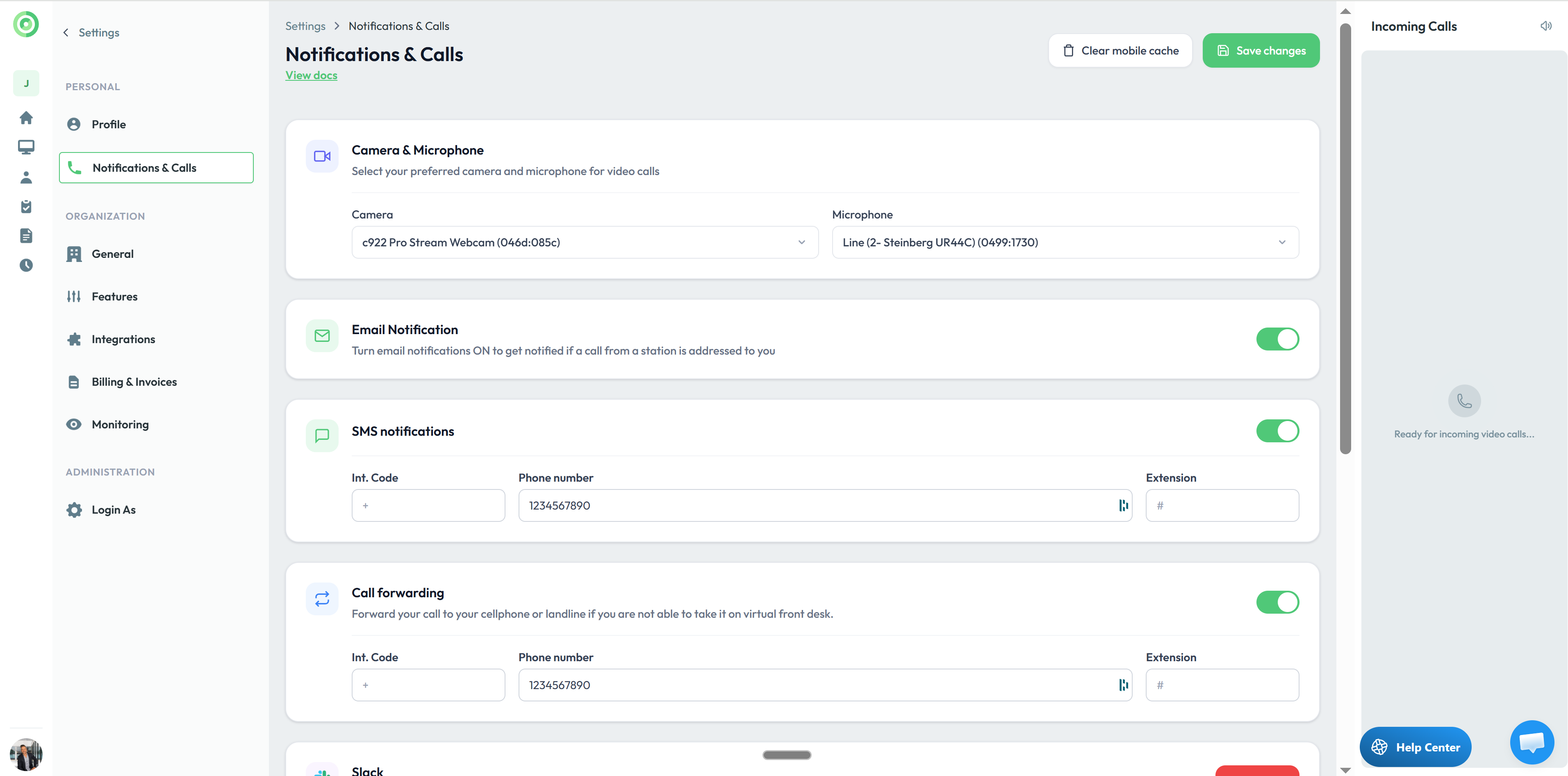Click the speaker icon beside Incoming Calls

[x=1545, y=25]
